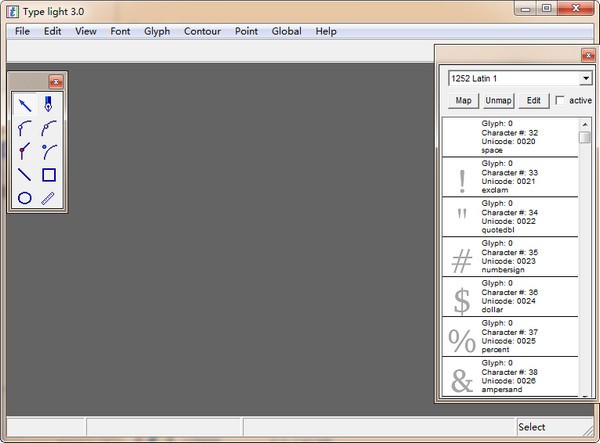Open the Help menu

tap(326, 31)
